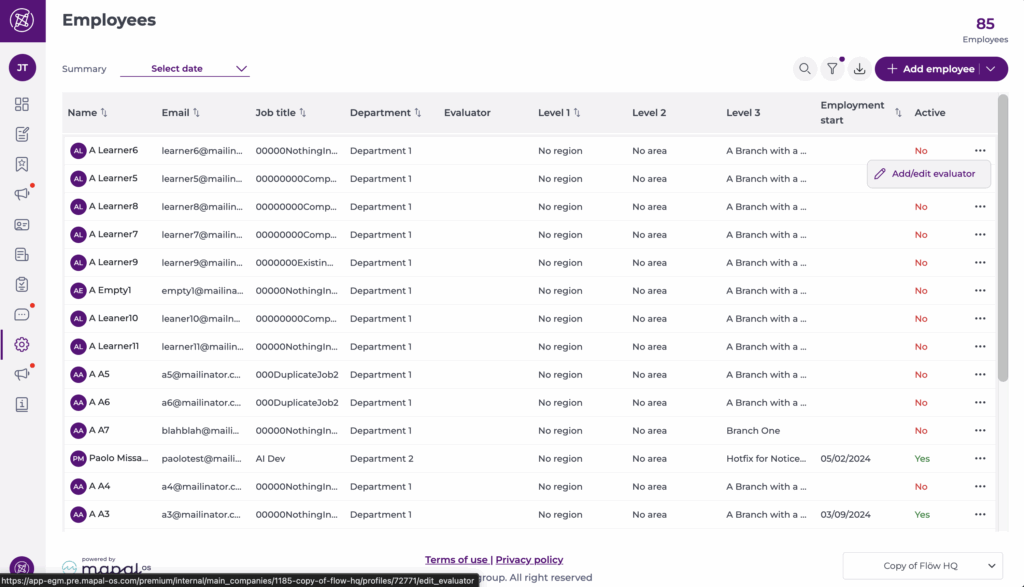Open the Terms of use link
This screenshot has height=587, width=1024.
(x=456, y=560)
